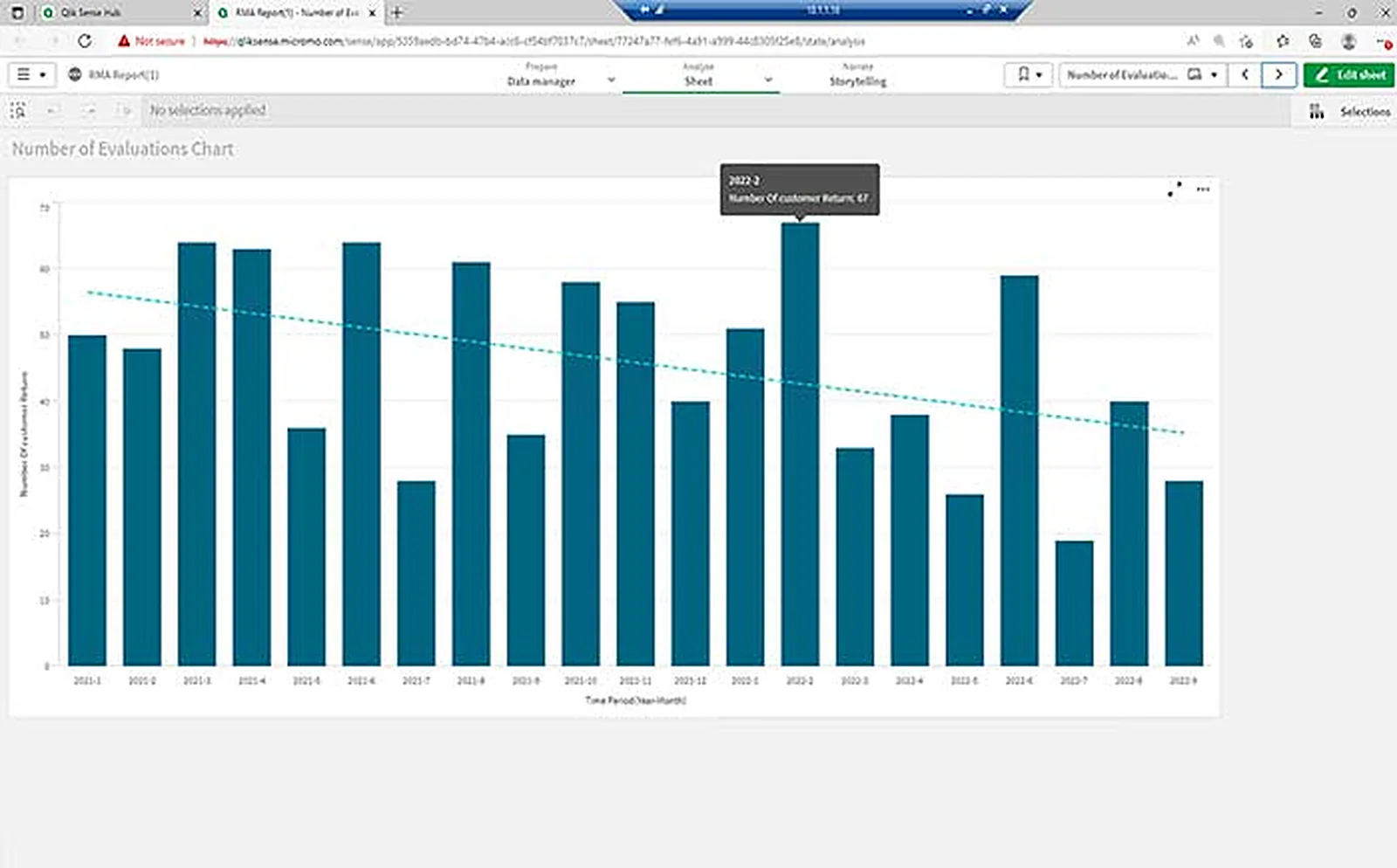The image size is (1397, 868).
Task: Activate the smart search selection tool
Action: coord(18,111)
